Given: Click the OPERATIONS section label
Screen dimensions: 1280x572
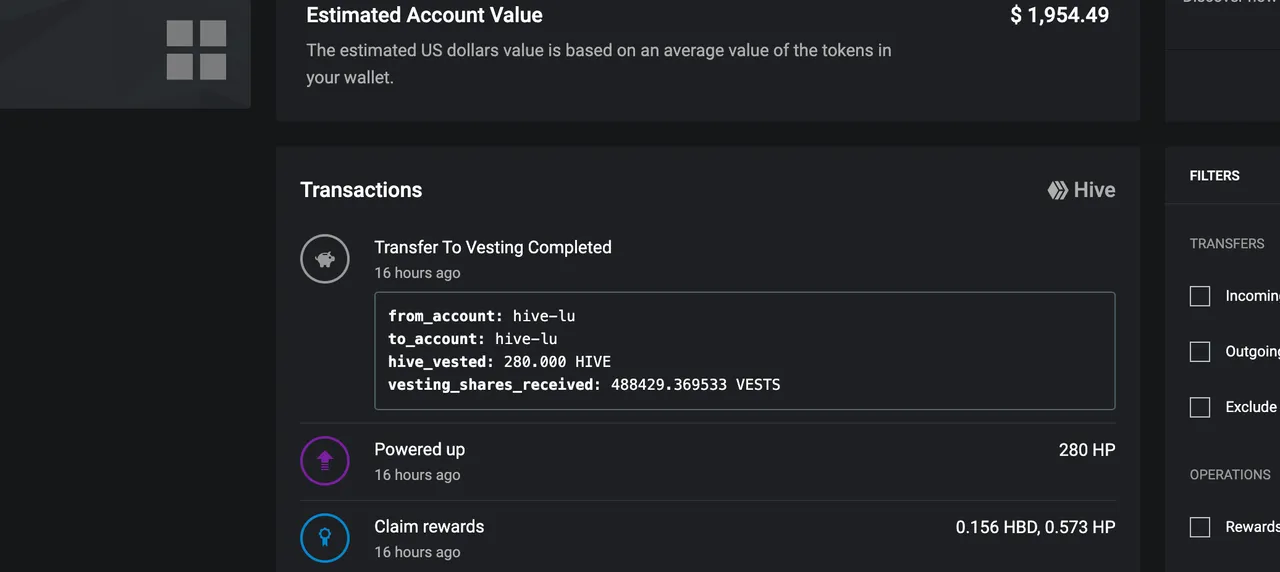Looking at the screenshot, I should pyautogui.click(x=1230, y=475).
